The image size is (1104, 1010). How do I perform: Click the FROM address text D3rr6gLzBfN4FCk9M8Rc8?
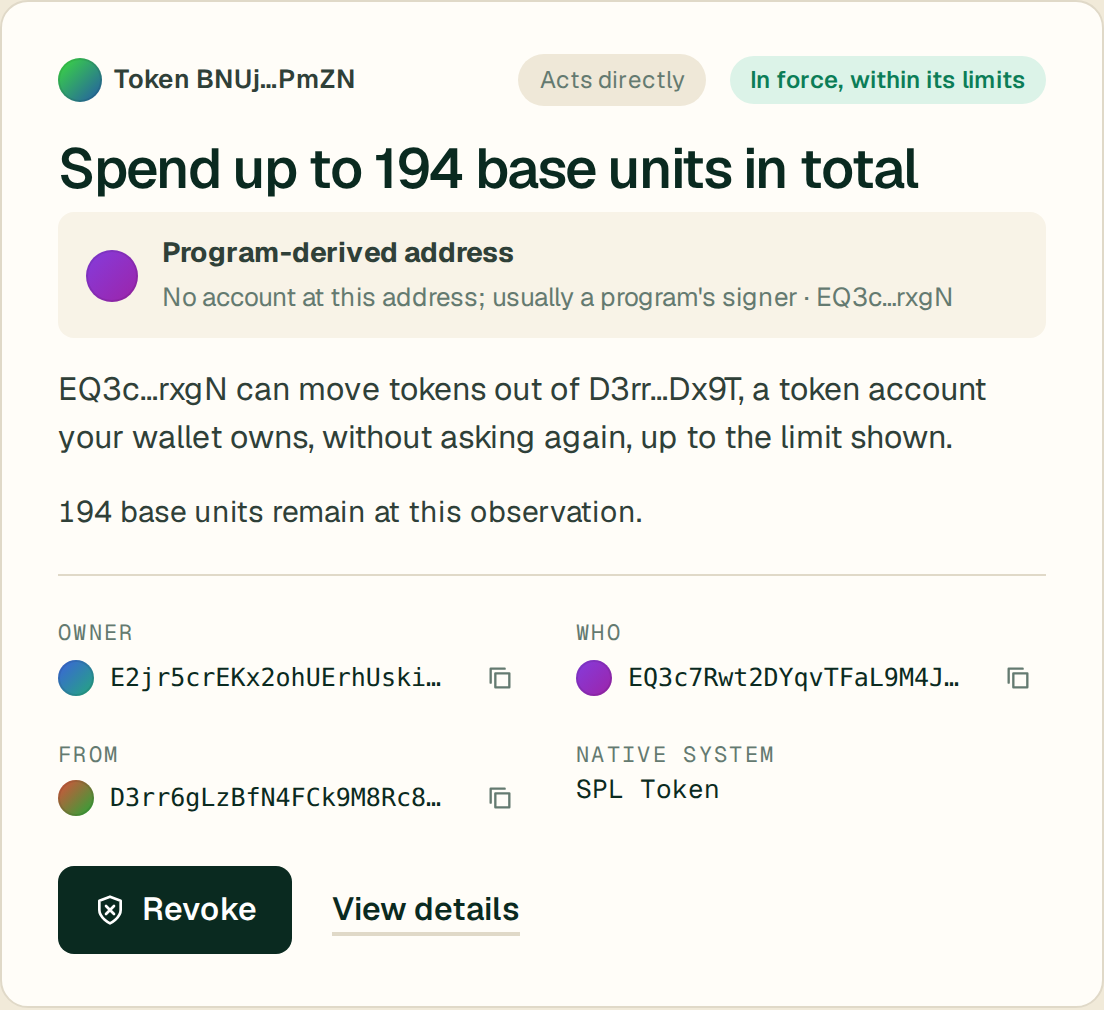[x=276, y=797]
